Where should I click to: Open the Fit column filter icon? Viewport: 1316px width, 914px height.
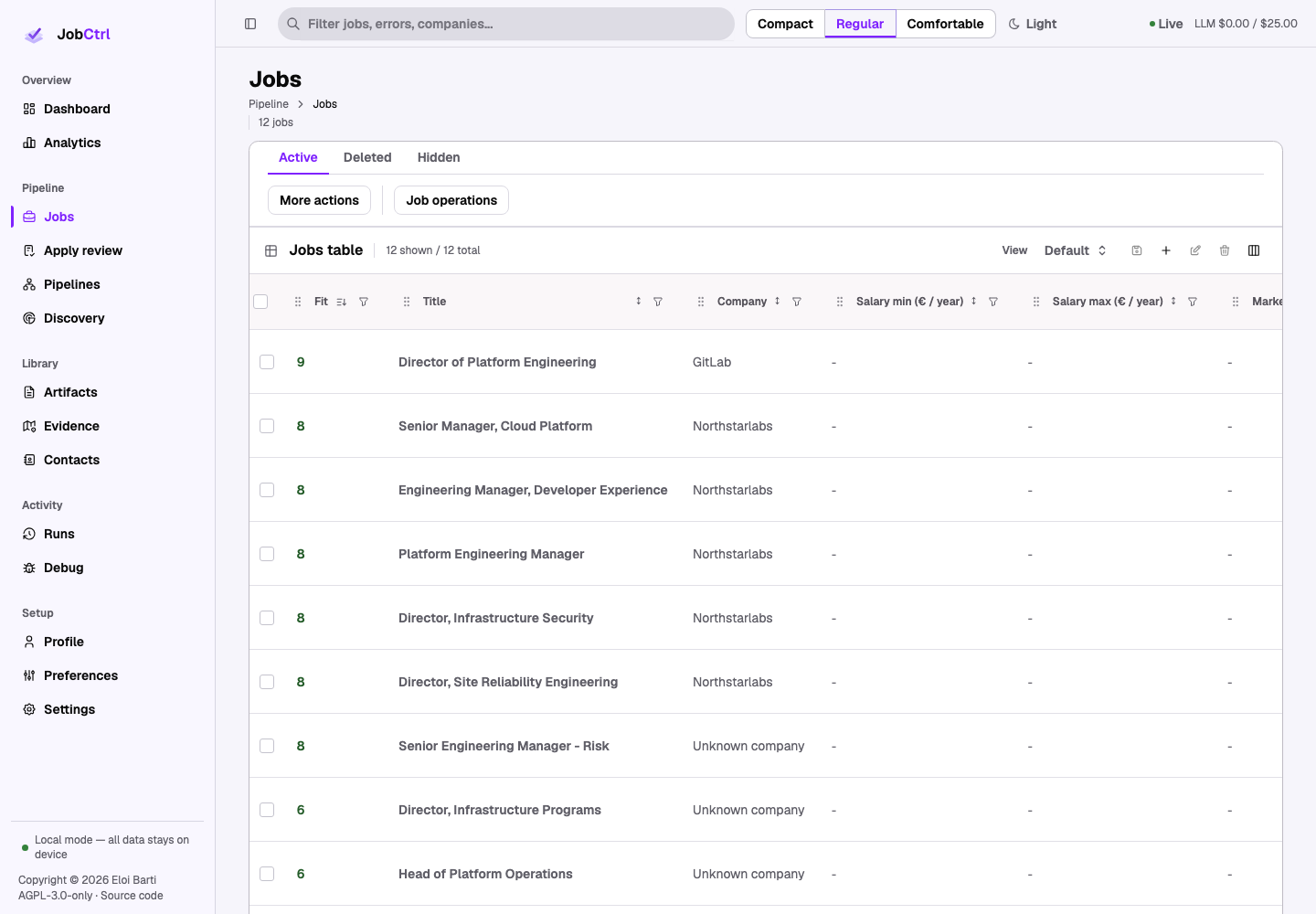(x=364, y=302)
